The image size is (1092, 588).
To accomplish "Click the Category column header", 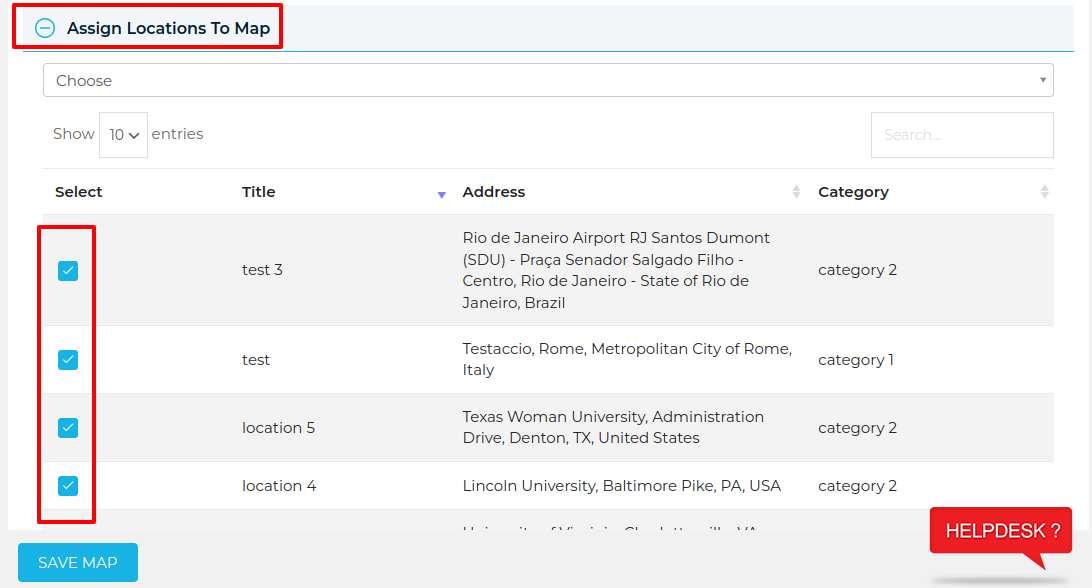I will pyautogui.click(x=854, y=191).
